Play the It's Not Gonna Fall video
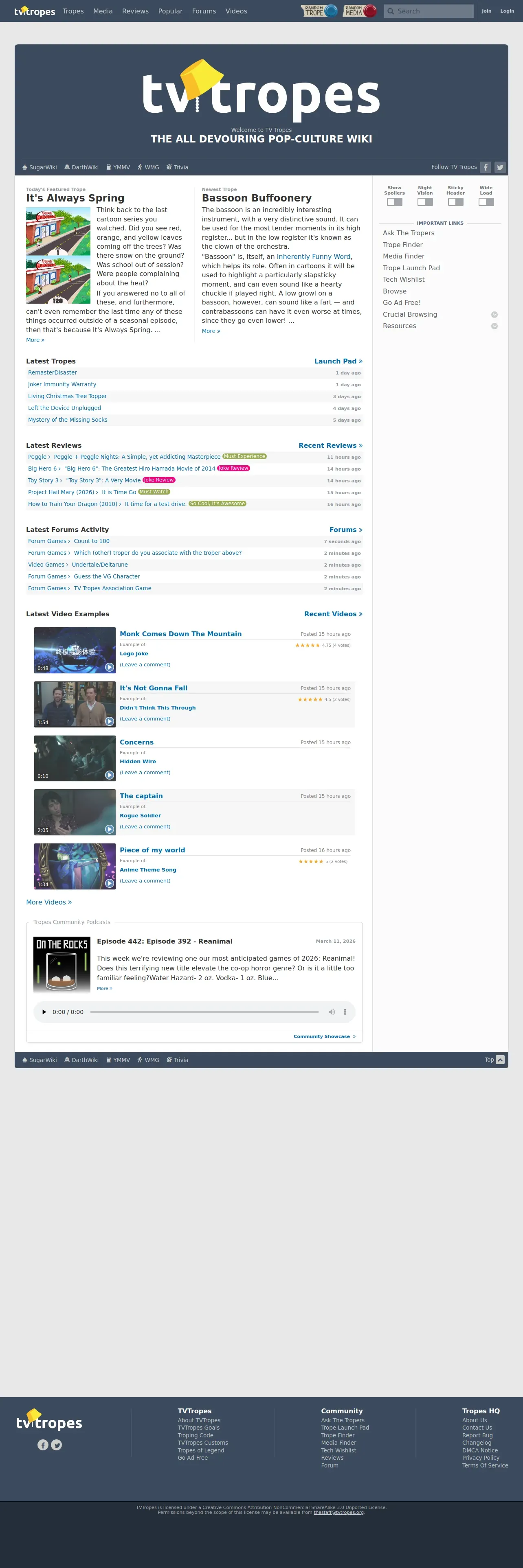 110,721
